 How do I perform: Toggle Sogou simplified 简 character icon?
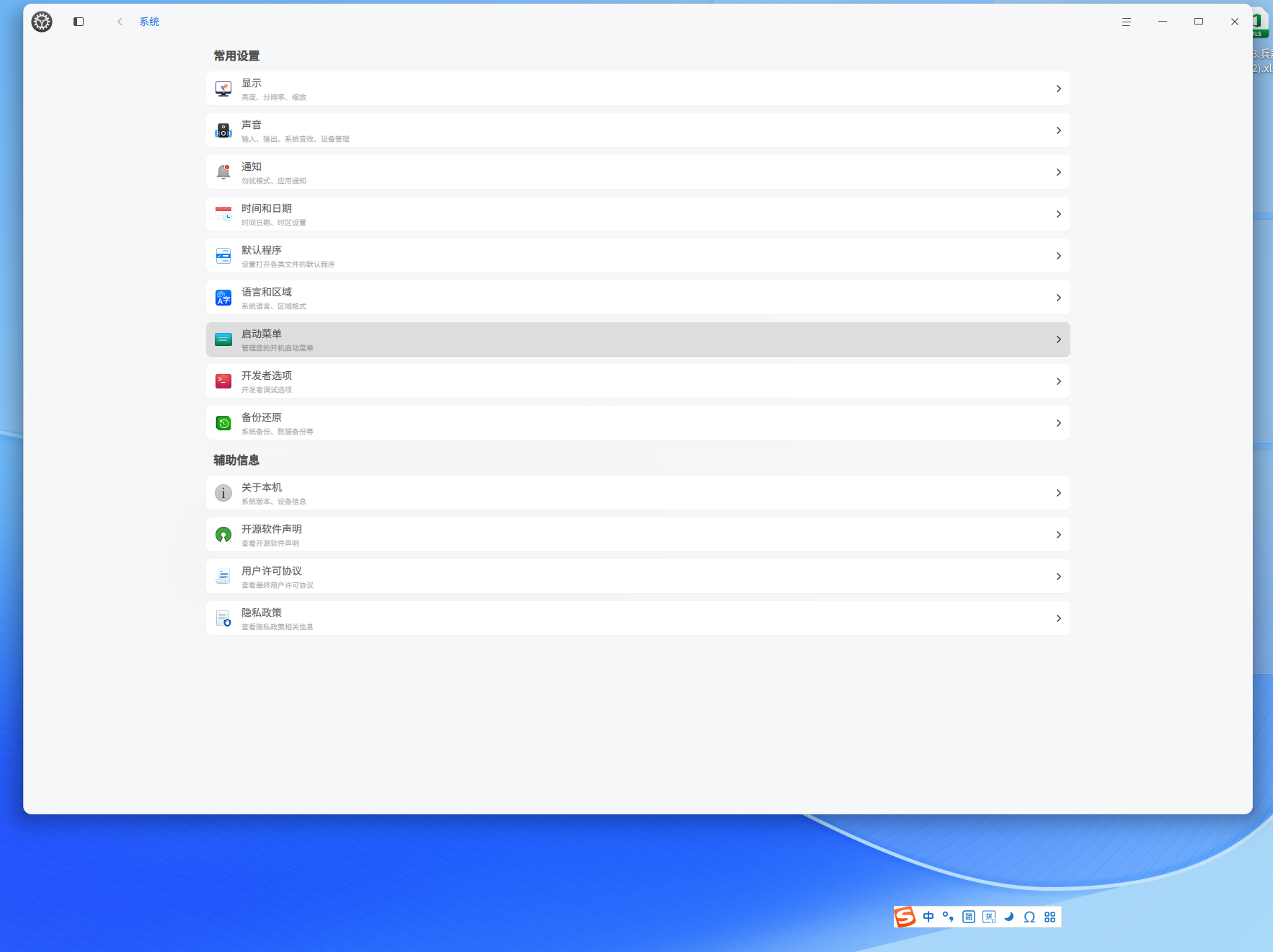click(x=969, y=917)
